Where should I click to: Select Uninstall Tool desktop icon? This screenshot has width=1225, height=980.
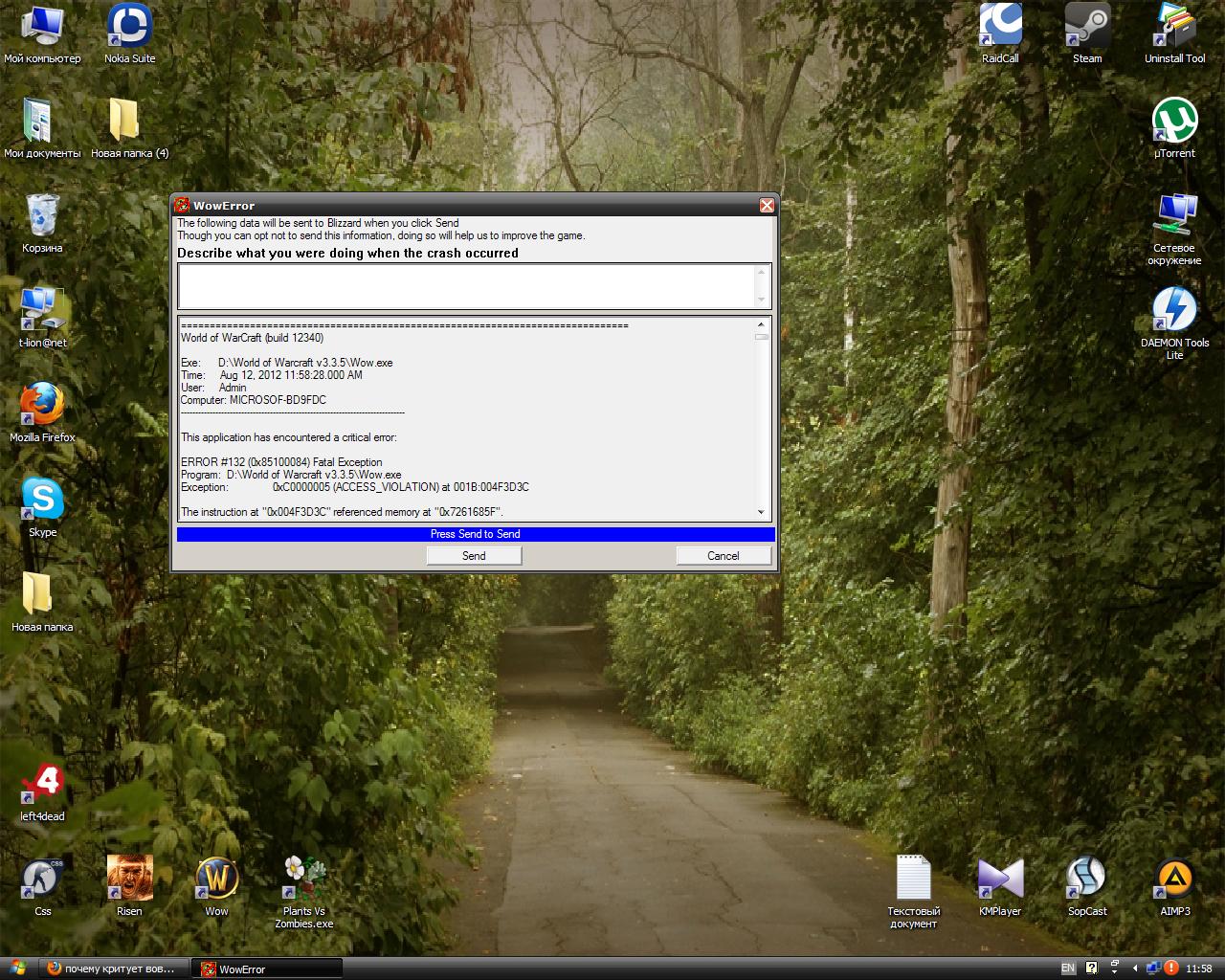click(1174, 34)
